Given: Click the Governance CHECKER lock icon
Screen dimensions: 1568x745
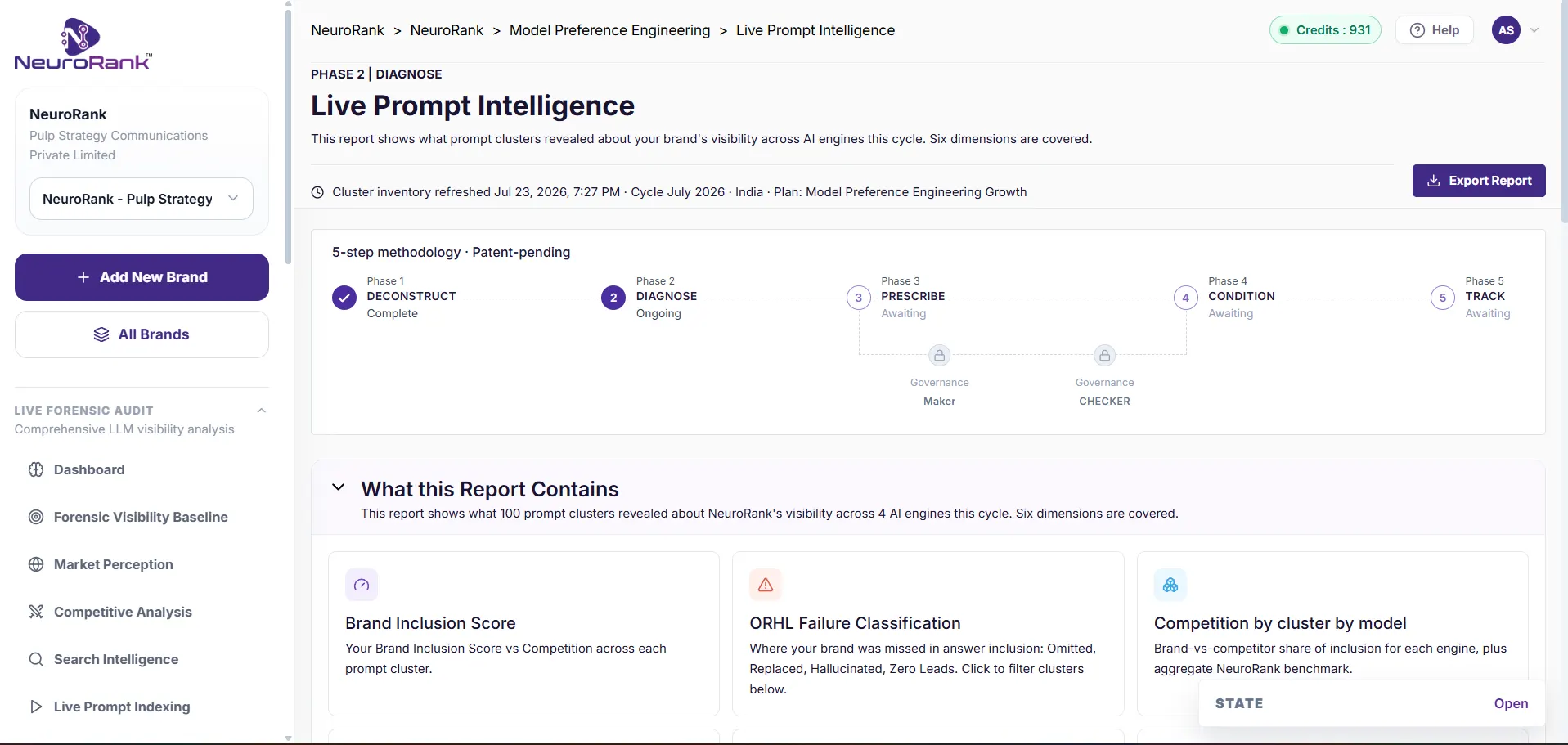Looking at the screenshot, I should tap(1105, 356).
